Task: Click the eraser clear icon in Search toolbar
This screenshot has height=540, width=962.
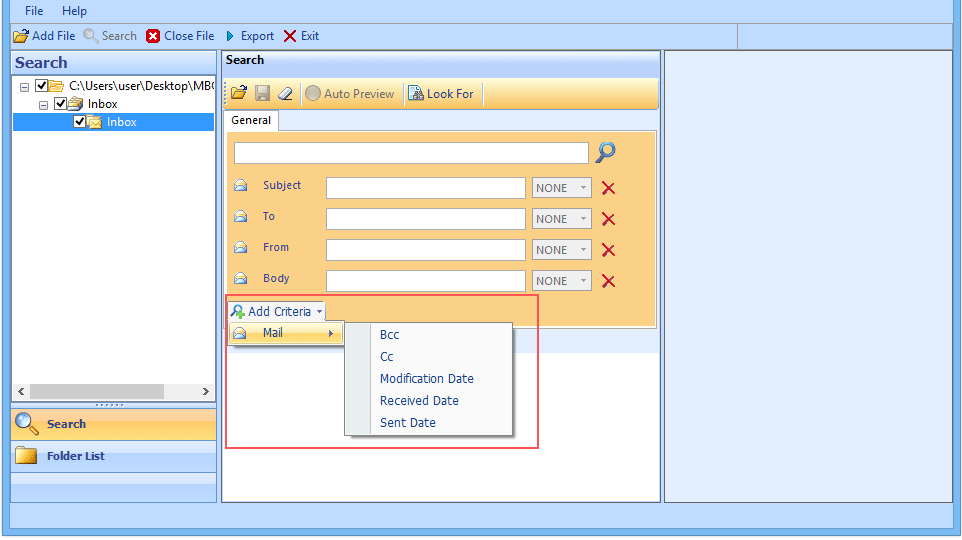Action: pos(285,94)
